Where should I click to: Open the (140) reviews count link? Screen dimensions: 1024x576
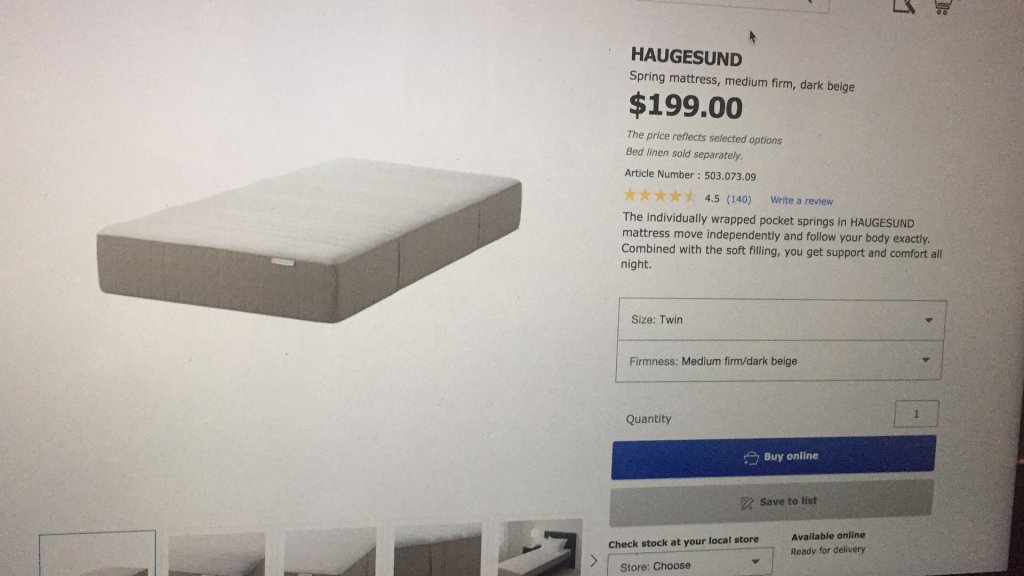(x=739, y=199)
